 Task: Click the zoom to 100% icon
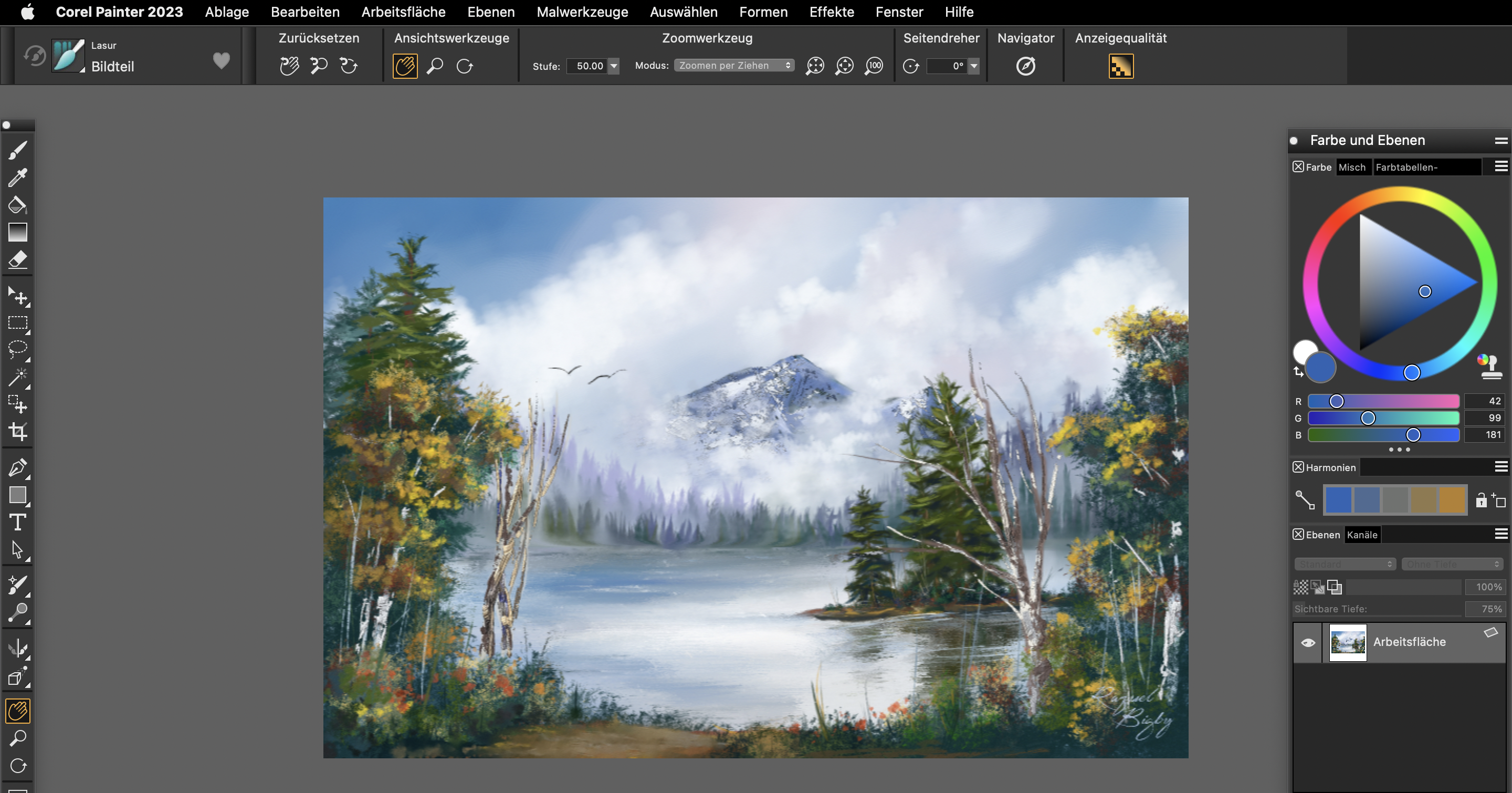pos(874,66)
